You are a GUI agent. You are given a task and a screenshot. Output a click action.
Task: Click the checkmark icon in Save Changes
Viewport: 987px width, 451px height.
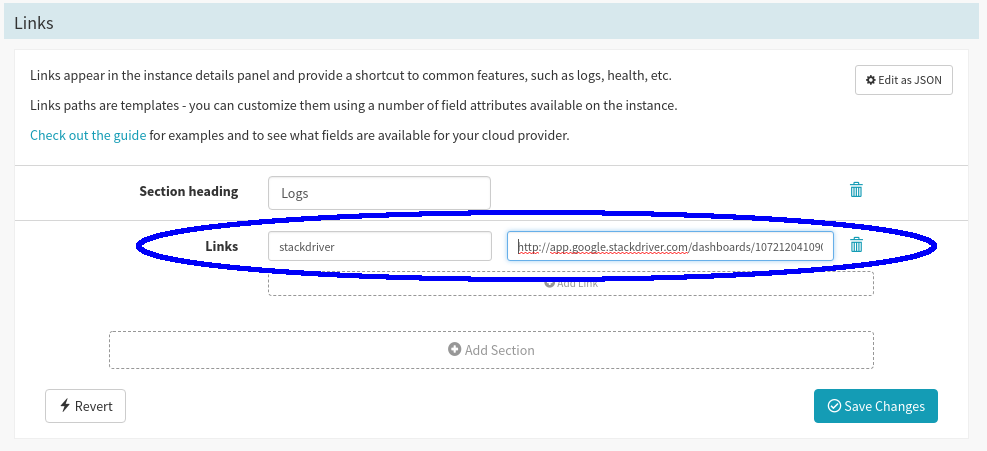[x=834, y=406]
